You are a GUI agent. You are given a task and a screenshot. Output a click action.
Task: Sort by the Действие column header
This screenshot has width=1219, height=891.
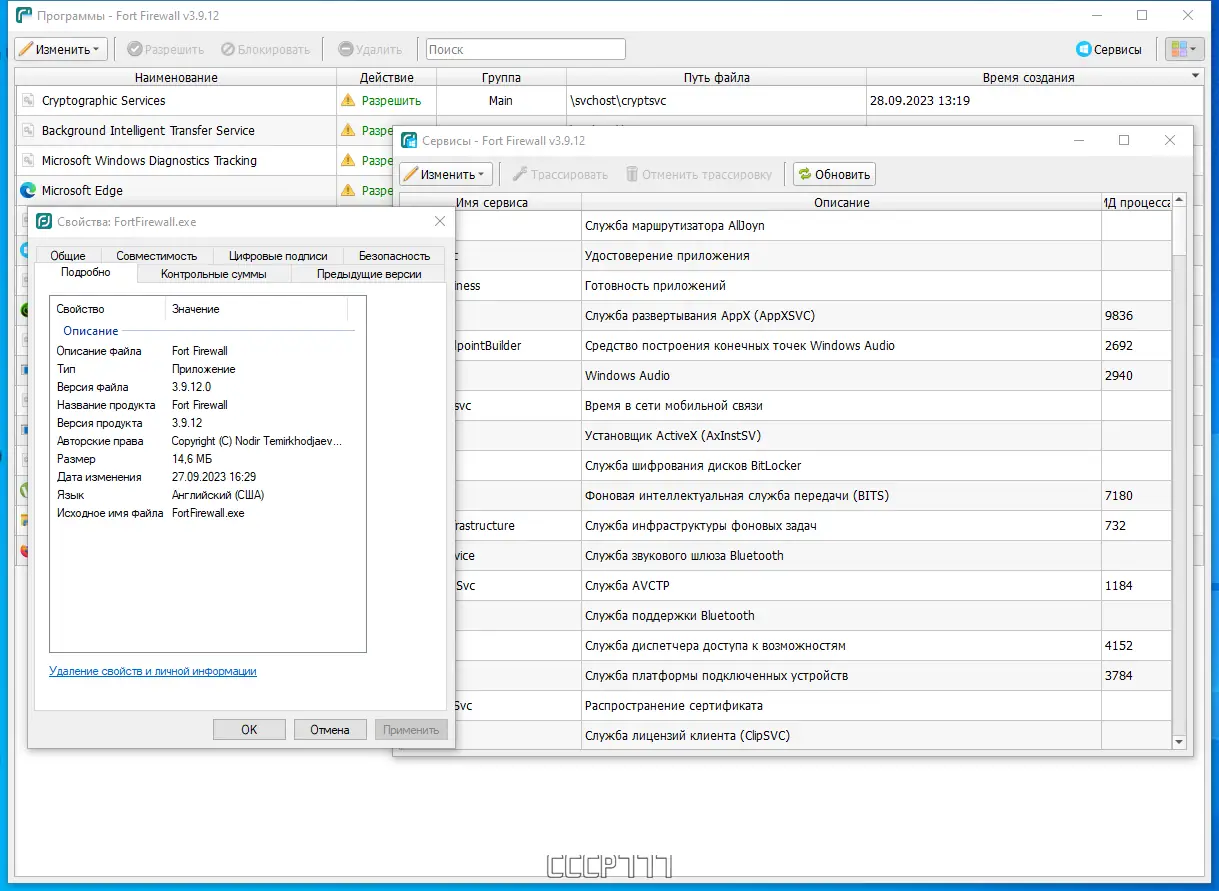pyautogui.click(x=386, y=77)
